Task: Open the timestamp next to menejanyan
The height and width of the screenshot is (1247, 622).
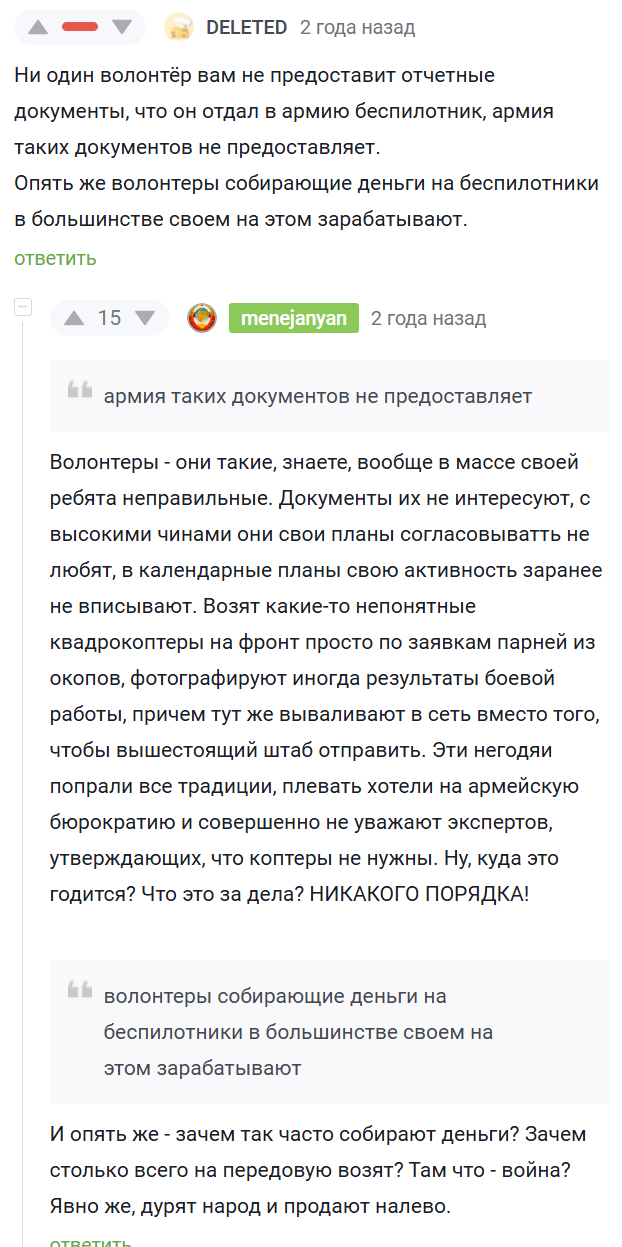Action: [x=428, y=319]
